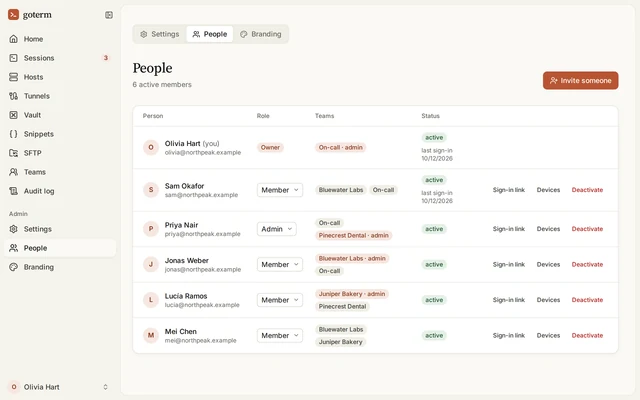Click Priya Nair's P avatar
Screen dimensions: 640x400
pos(151,229)
